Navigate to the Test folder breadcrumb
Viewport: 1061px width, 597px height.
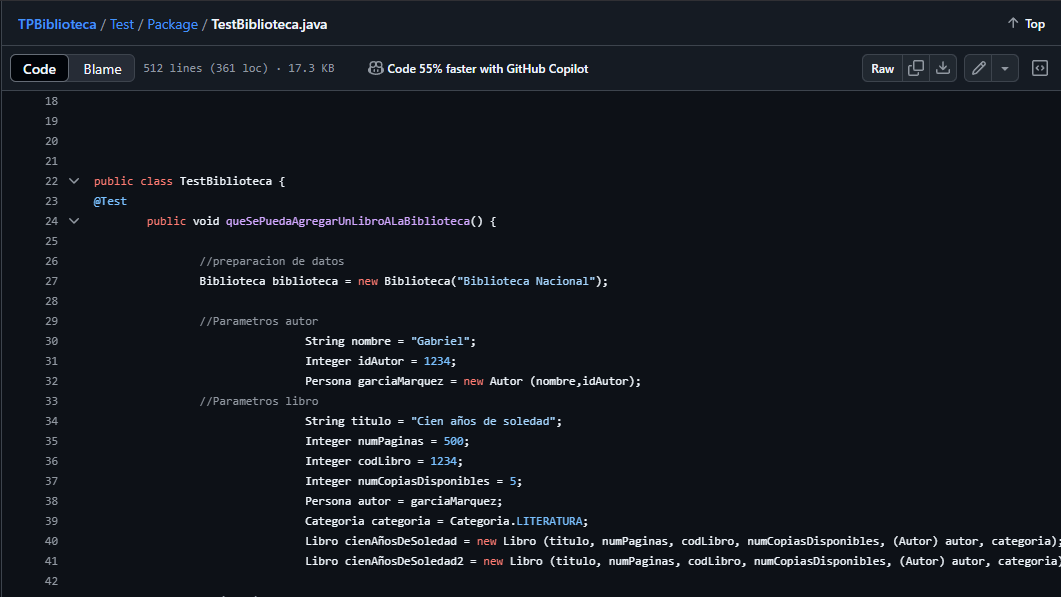tap(122, 23)
